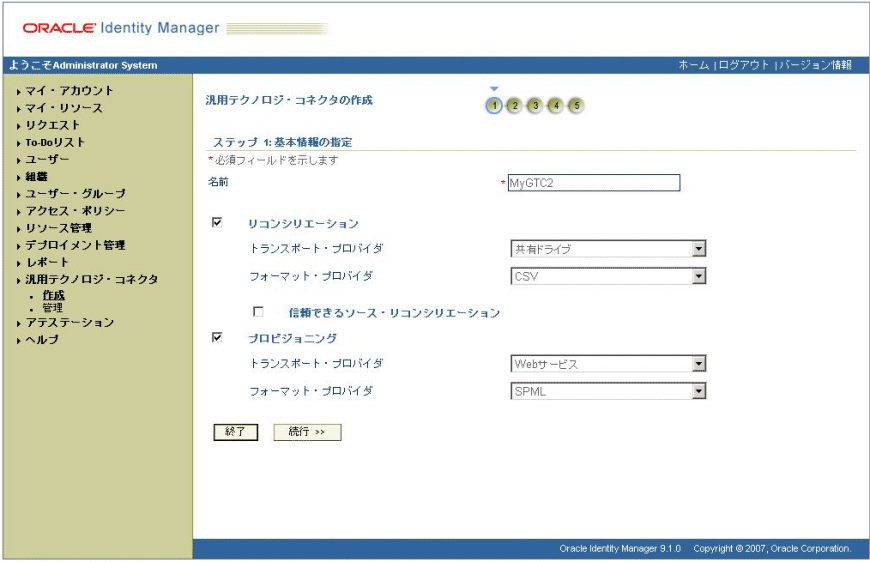Image resolution: width=870 pixels, height=562 pixels.
Task: Expand ユーザー in the sidebar
Action: click(x=47, y=159)
